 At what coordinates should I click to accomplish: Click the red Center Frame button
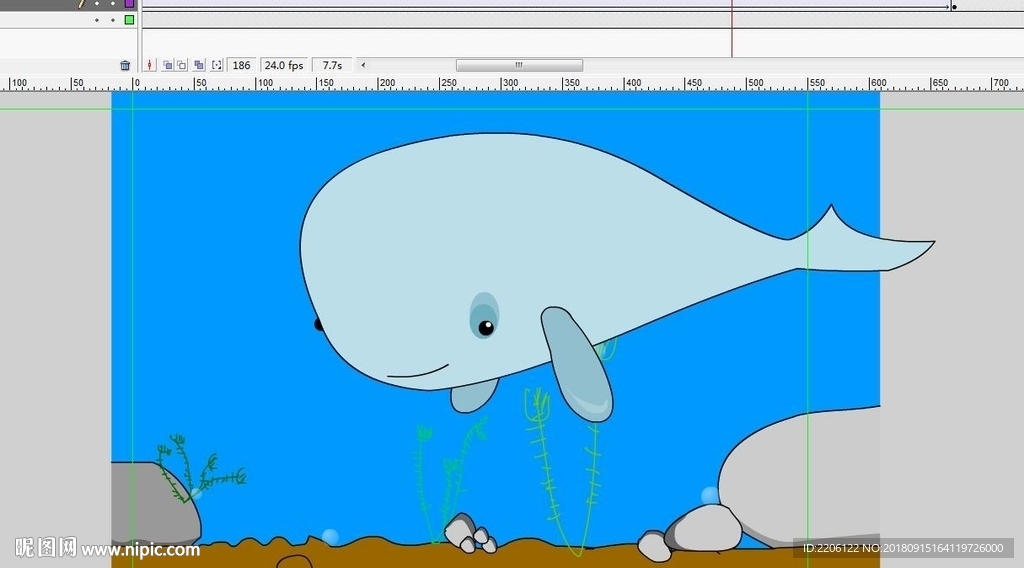pos(150,65)
